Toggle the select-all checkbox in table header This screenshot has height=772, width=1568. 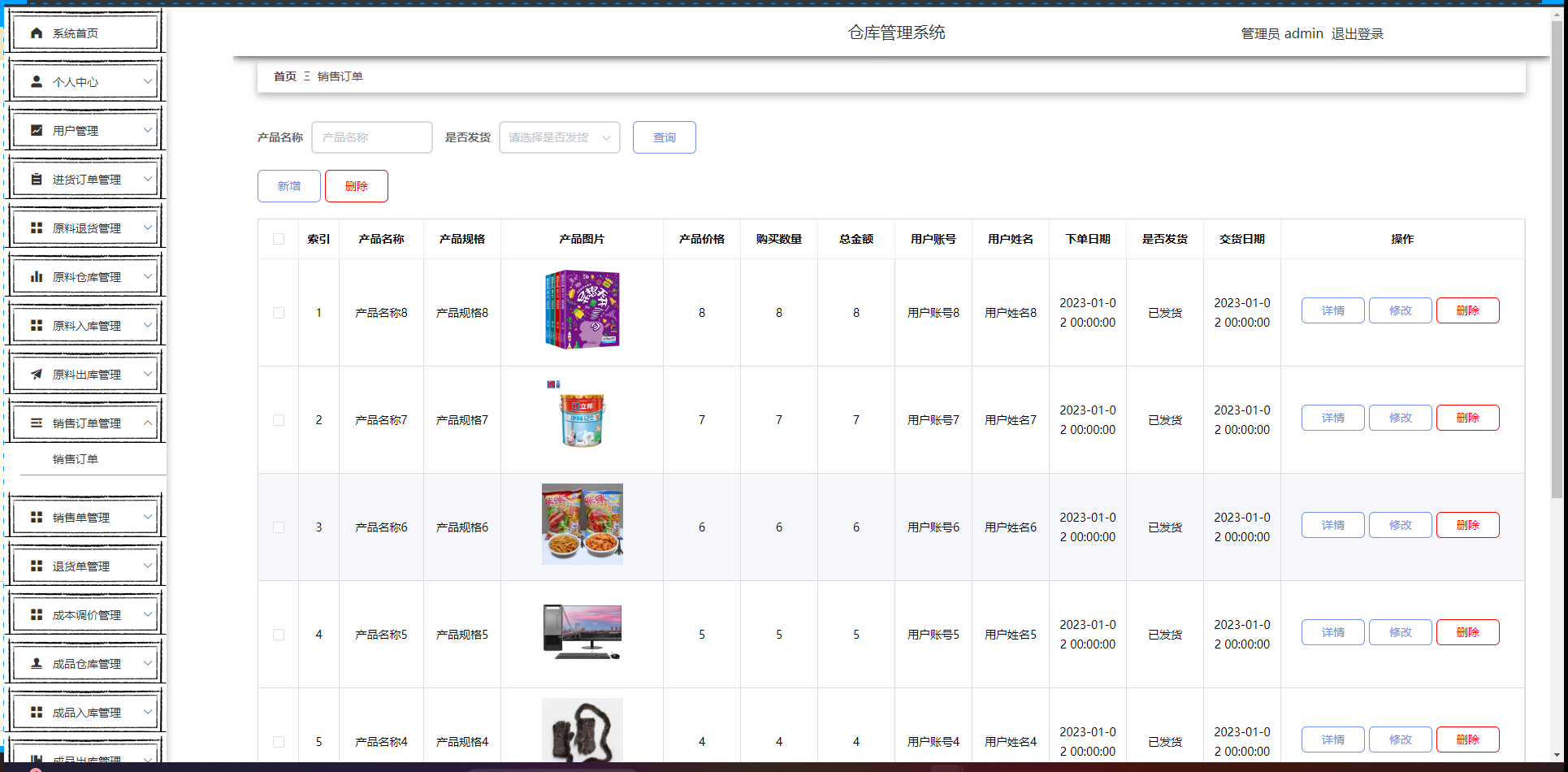tap(279, 239)
